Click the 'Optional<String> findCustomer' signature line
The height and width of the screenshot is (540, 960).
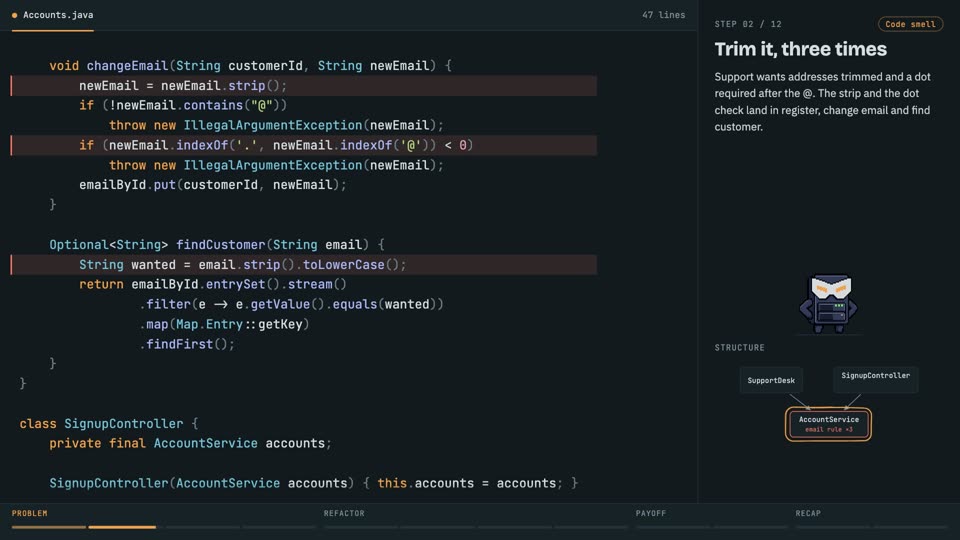217,245
